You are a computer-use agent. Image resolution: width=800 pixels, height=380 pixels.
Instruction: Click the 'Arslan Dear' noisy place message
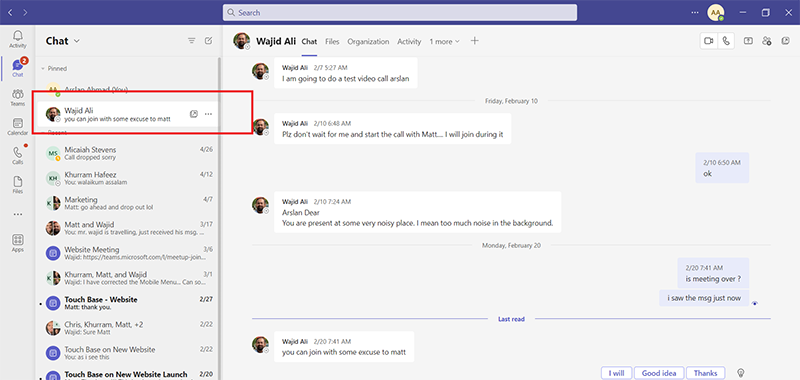coord(417,212)
